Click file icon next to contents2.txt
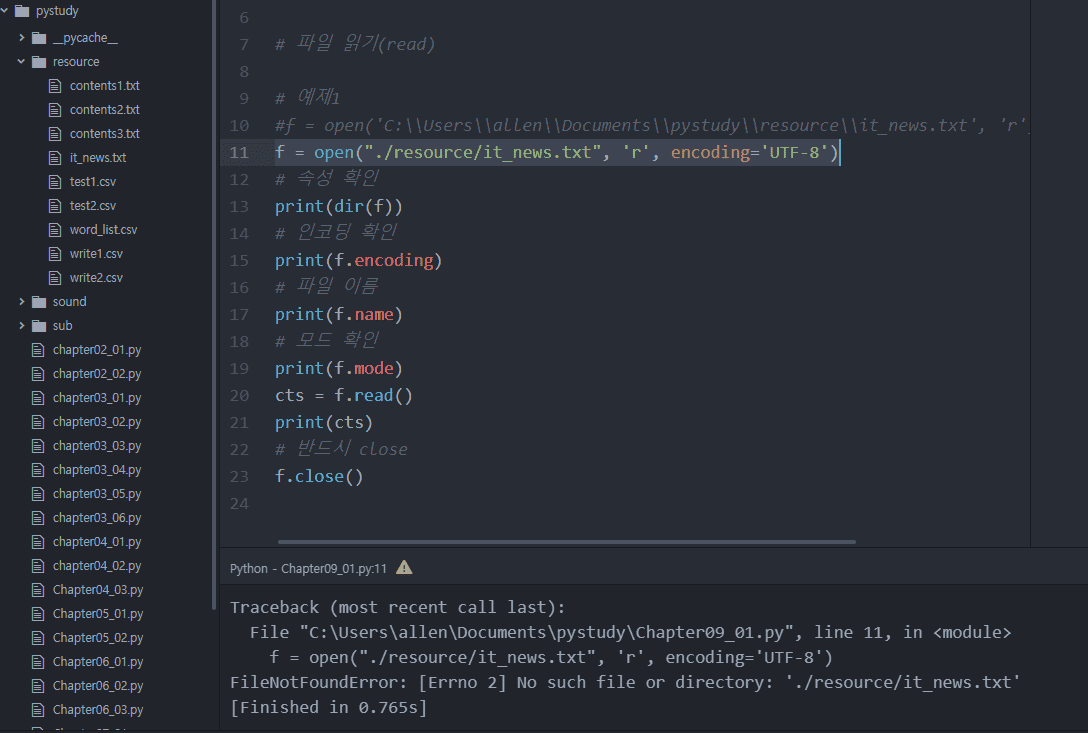This screenshot has height=733, width=1088. tap(56, 110)
